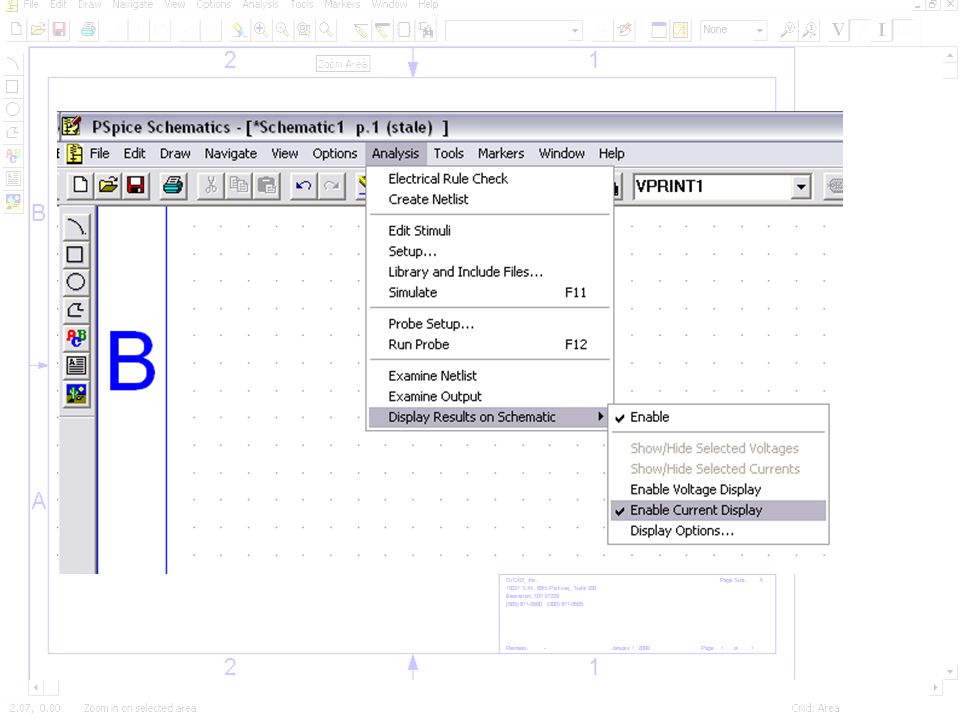Select the Insert Picture tool in magnified palette
This screenshot has height=720, width=960.
(x=76, y=394)
